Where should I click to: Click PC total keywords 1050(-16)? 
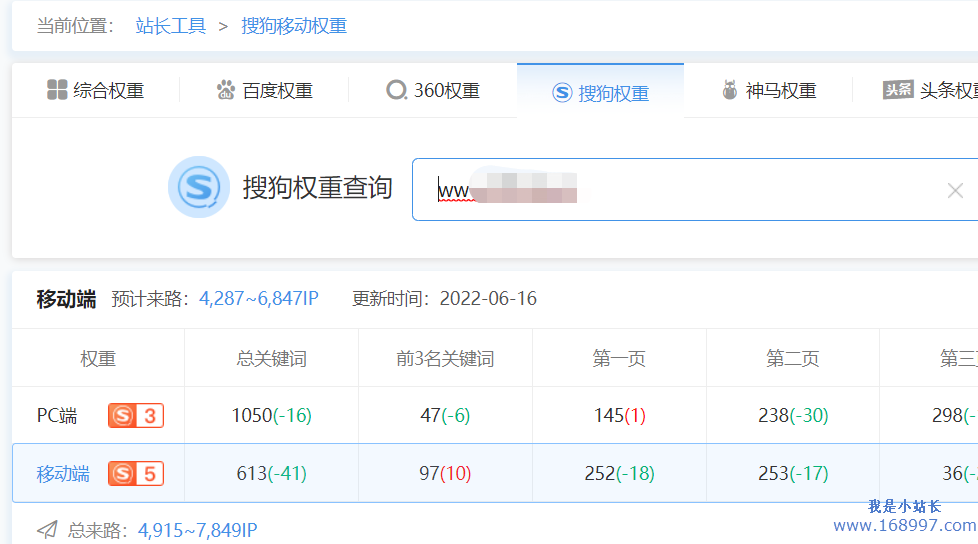coord(271,415)
